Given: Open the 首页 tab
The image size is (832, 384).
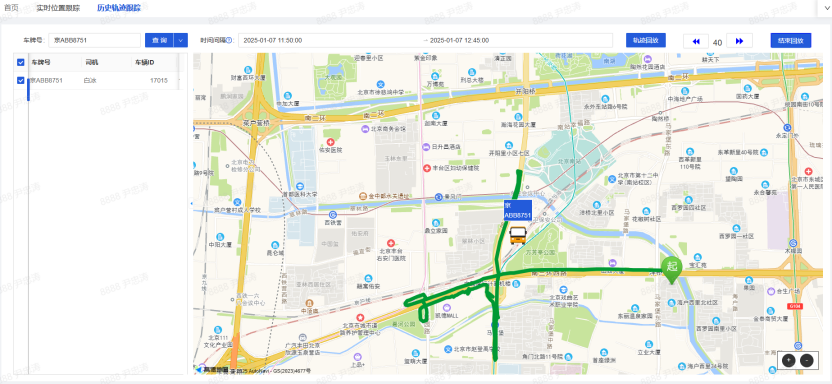Looking at the screenshot, I should [11, 8].
